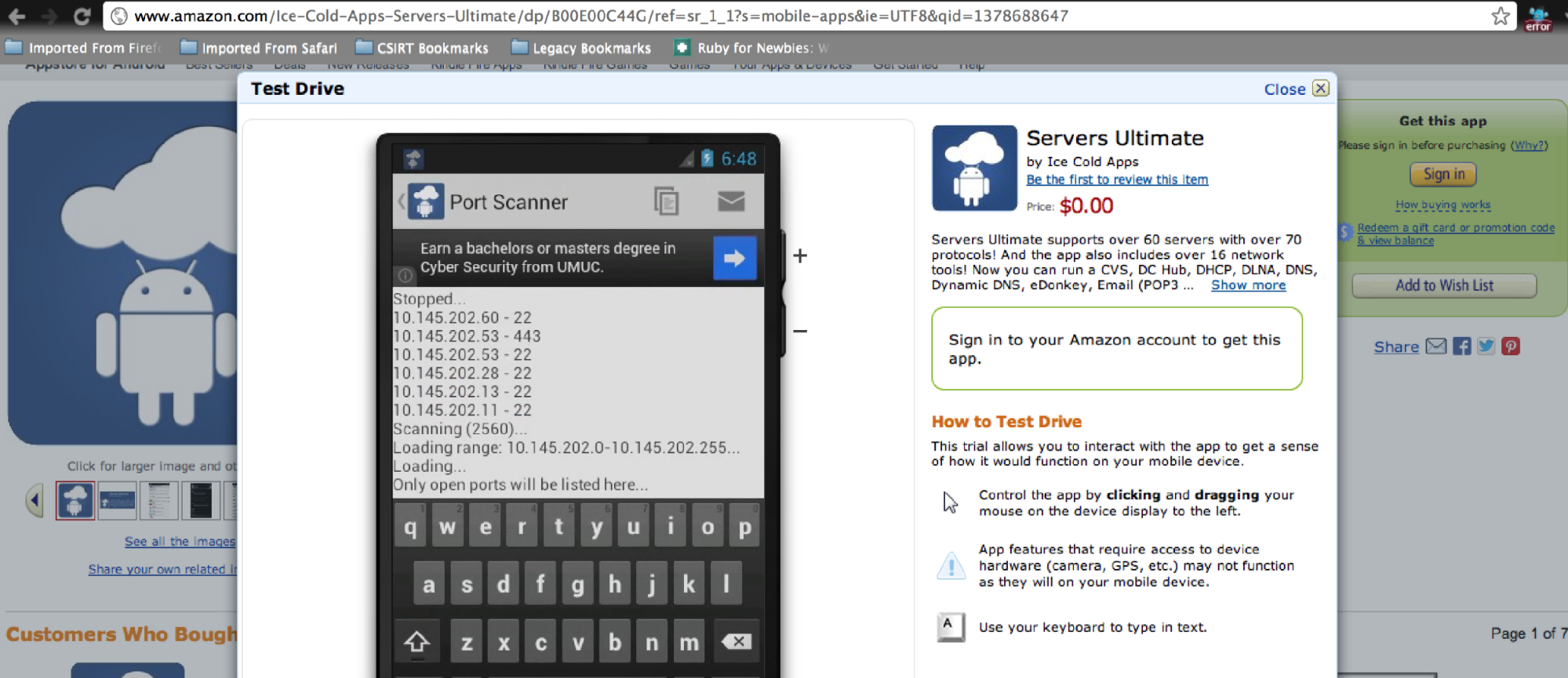Open Ruby for Newbies bookmark
1568x678 pixels.
click(751, 48)
